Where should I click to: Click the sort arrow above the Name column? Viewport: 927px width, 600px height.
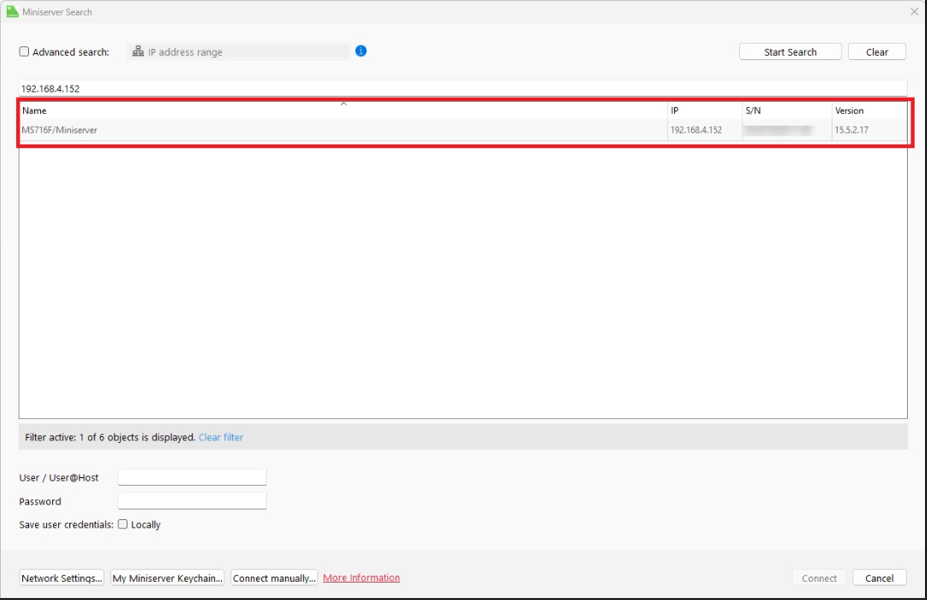343,103
